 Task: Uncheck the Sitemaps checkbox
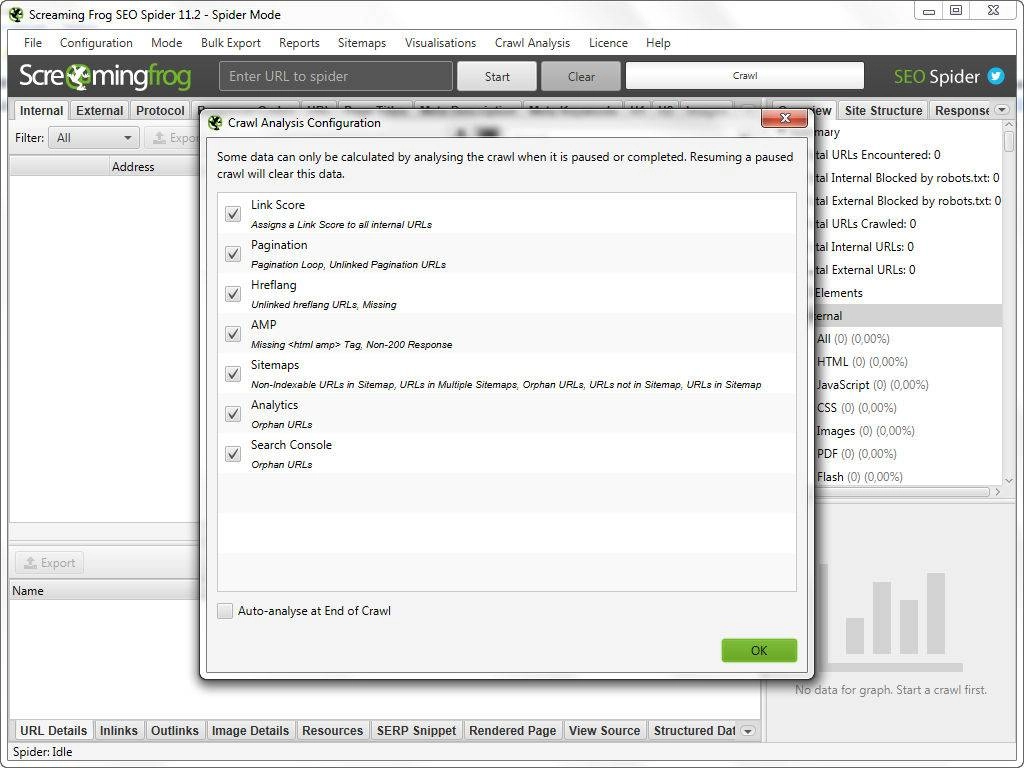(x=232, y=374)
